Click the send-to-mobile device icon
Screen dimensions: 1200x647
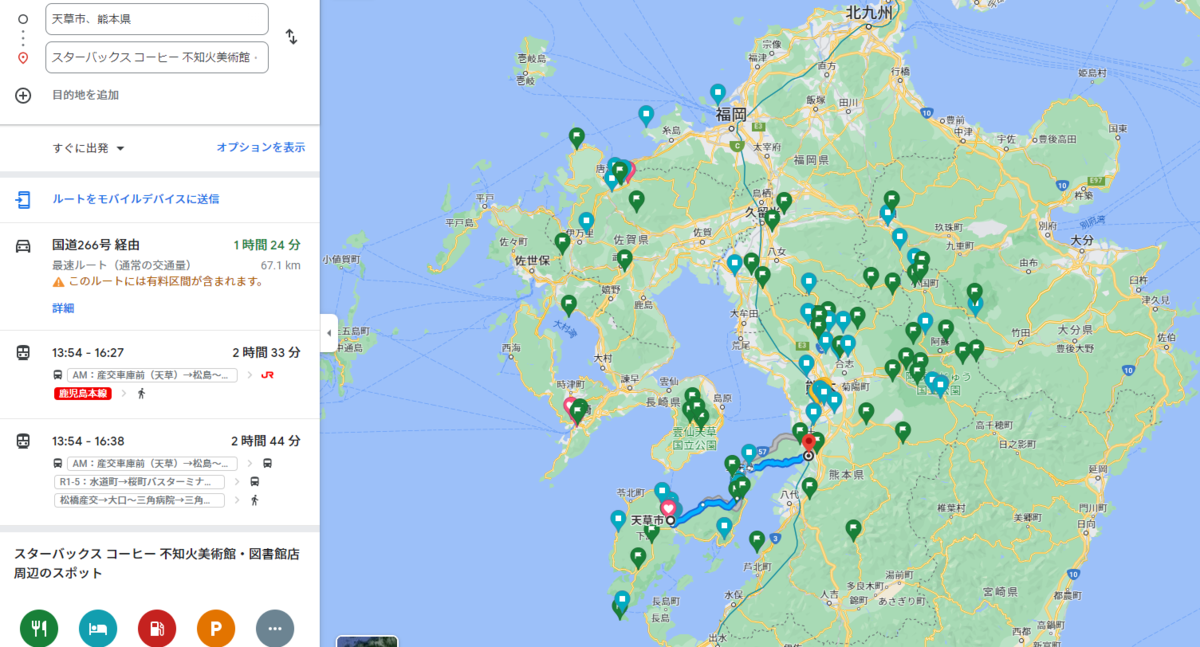click(23, 199)
